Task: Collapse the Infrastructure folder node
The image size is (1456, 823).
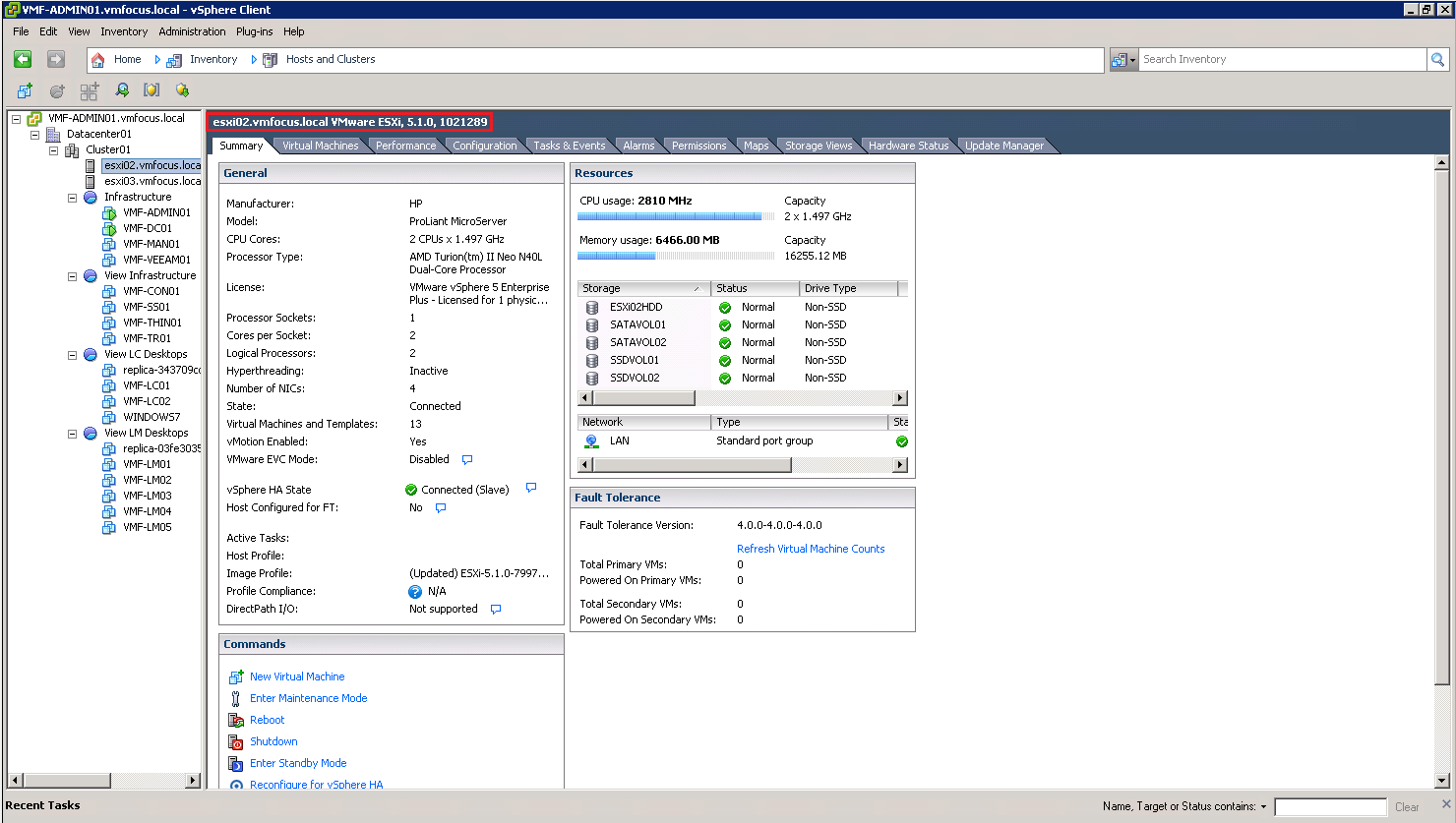Action: click(x=72, y=198)
